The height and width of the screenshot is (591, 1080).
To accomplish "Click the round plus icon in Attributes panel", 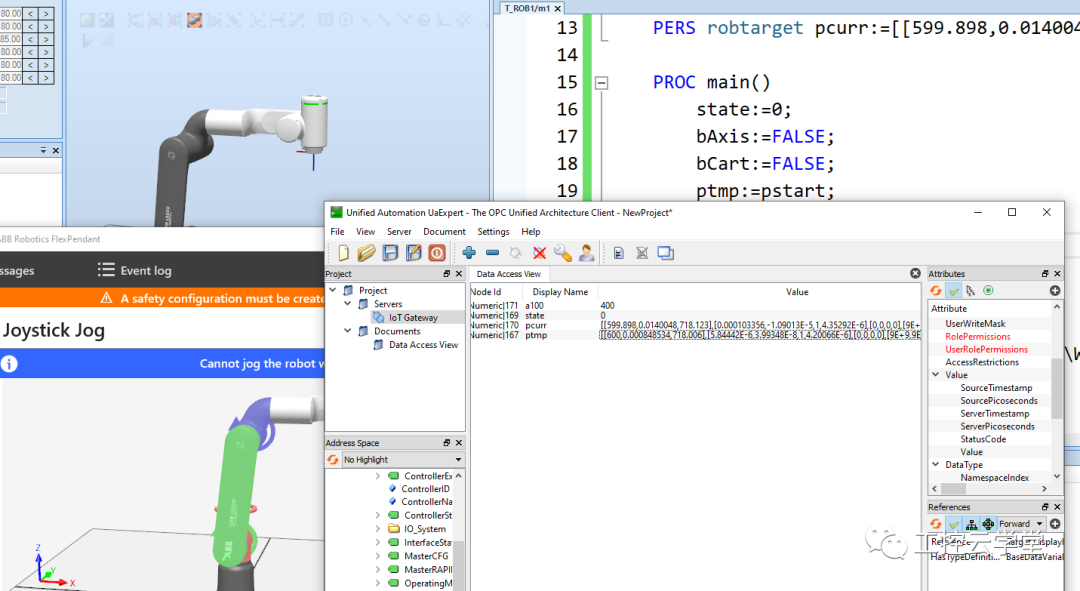I will pyautogui.click(x=1055, y=291).
